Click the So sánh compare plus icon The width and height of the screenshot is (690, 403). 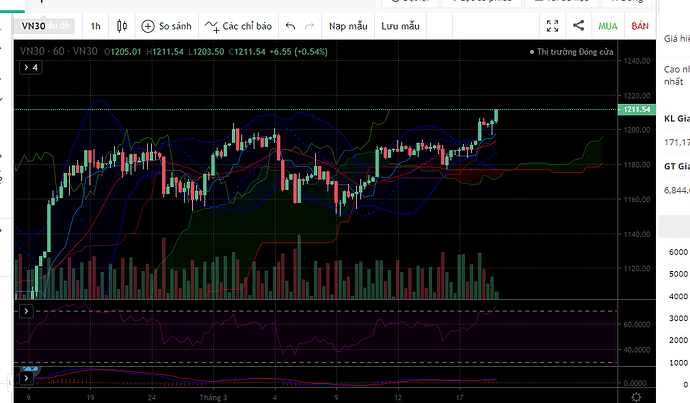coord(148,26)
